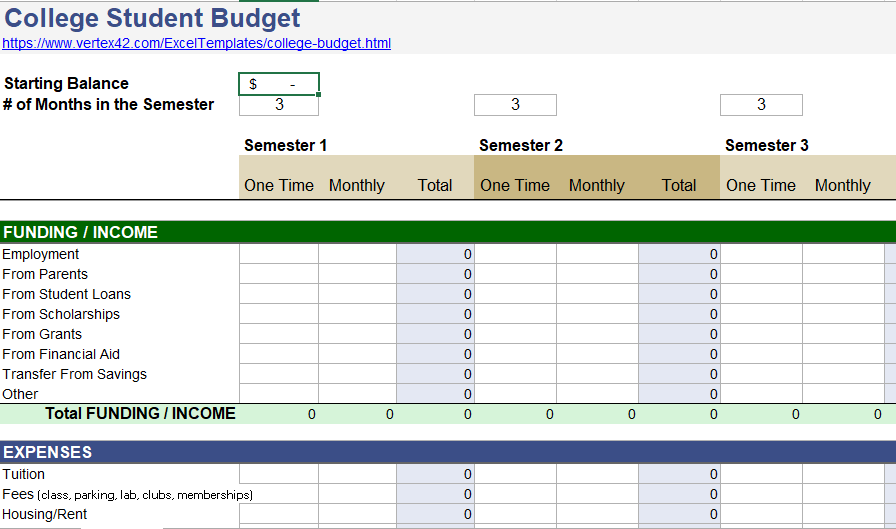The image size is (896, 529).
Task: Click the Total FUNDING / INCOME label
Action: pyautogui.click(x=140, y=413)
